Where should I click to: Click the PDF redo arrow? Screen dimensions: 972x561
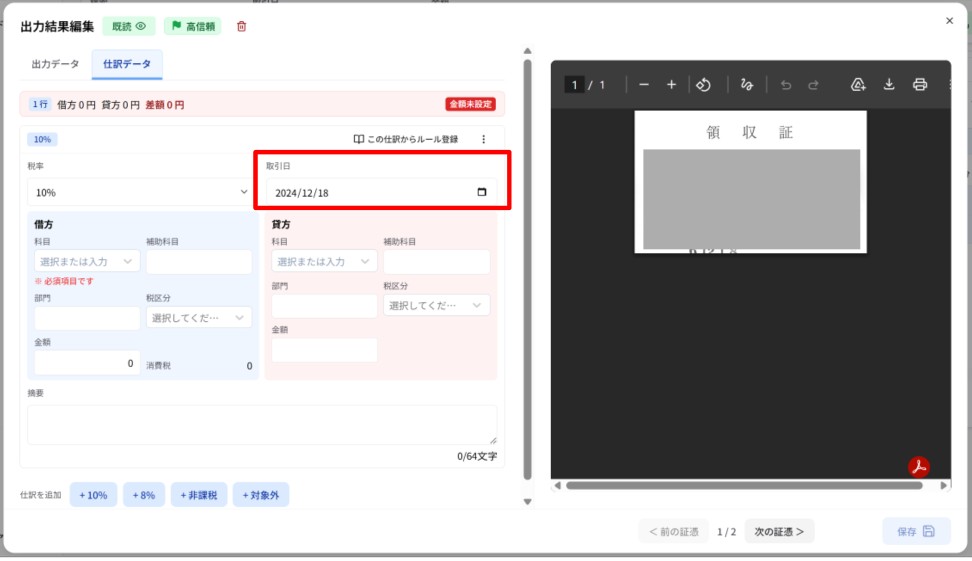click(x=813, y=84)
